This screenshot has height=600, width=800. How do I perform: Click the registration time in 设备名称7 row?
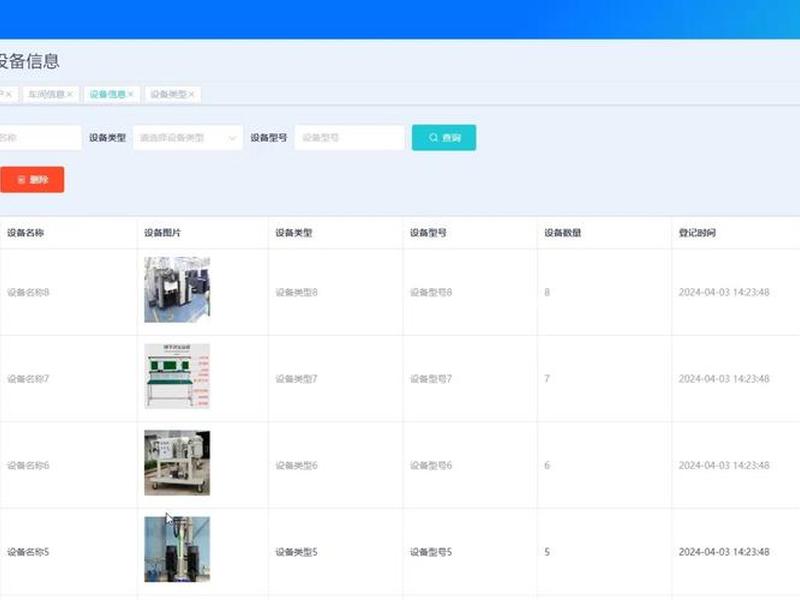724,379
